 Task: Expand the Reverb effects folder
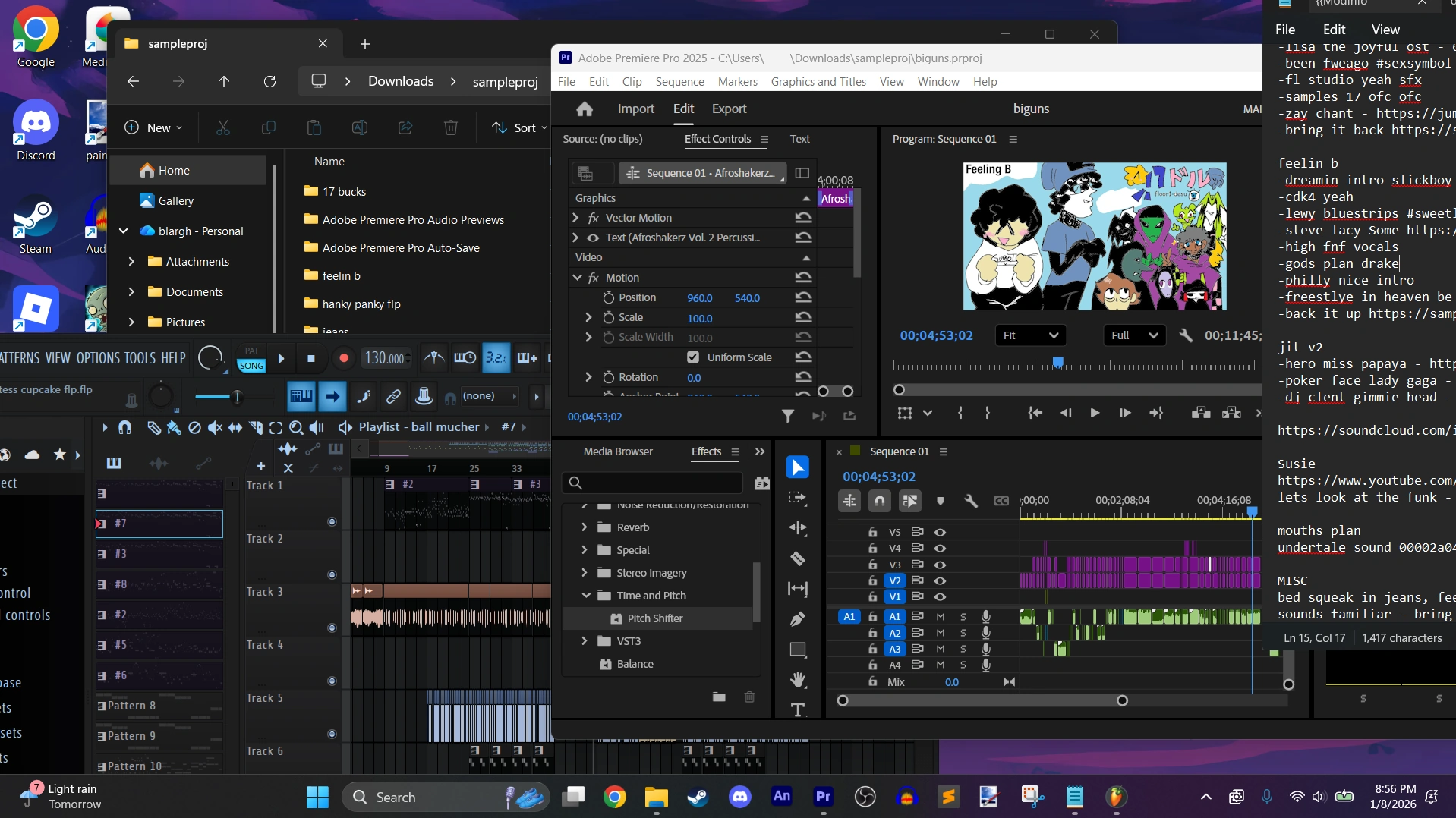click(584, 527)
